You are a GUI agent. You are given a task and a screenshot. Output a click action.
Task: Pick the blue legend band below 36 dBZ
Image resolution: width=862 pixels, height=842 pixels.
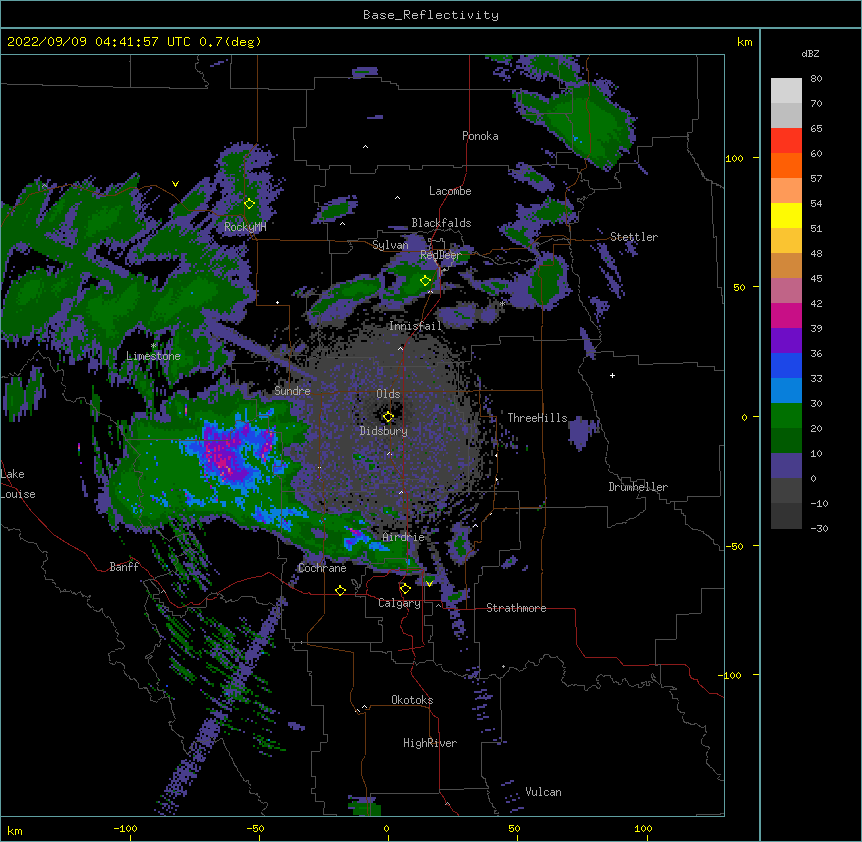[786, 365]
